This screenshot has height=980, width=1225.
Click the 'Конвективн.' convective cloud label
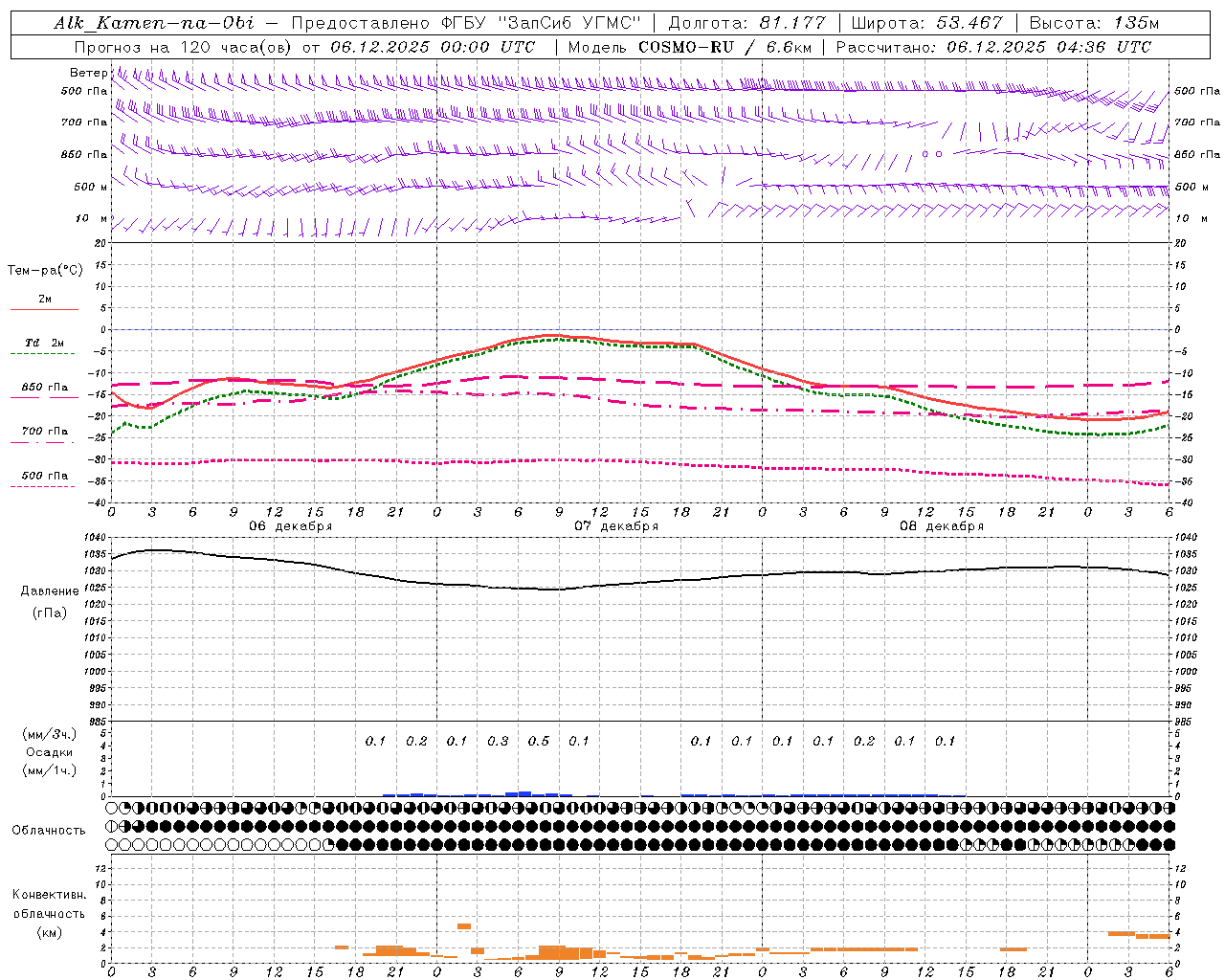(x=49, y=895)
